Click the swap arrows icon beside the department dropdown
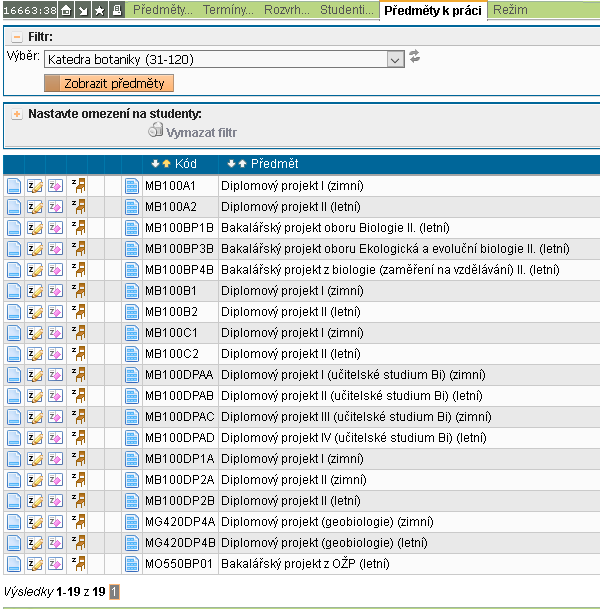600x609 pixels. tap(415, 57)
